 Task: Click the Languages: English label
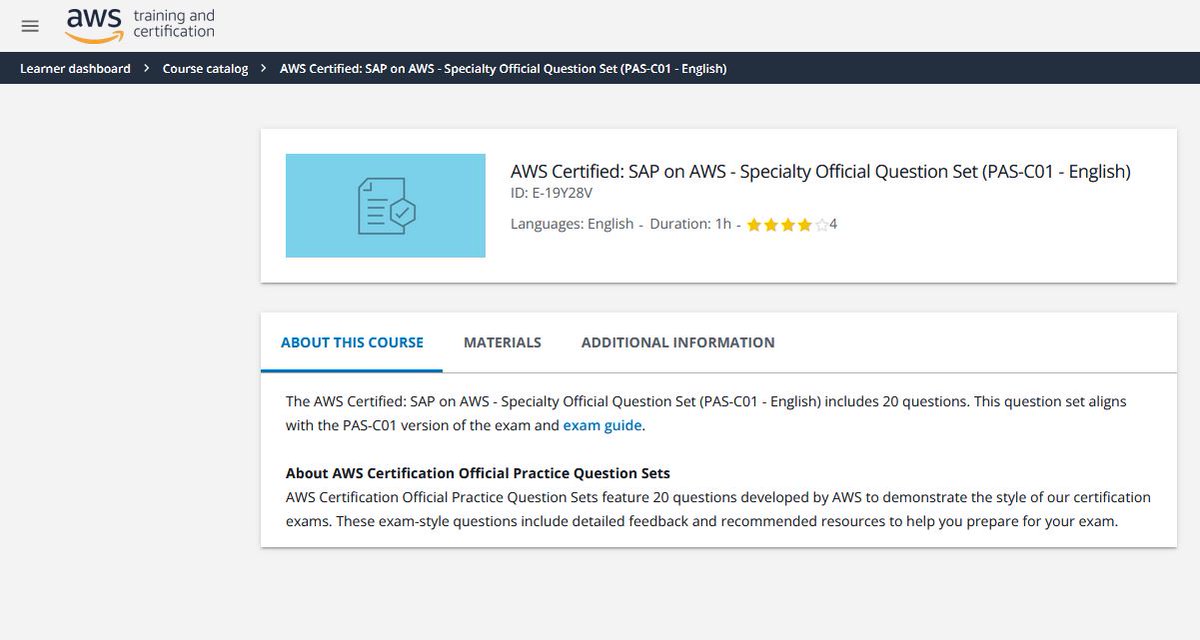572,224
